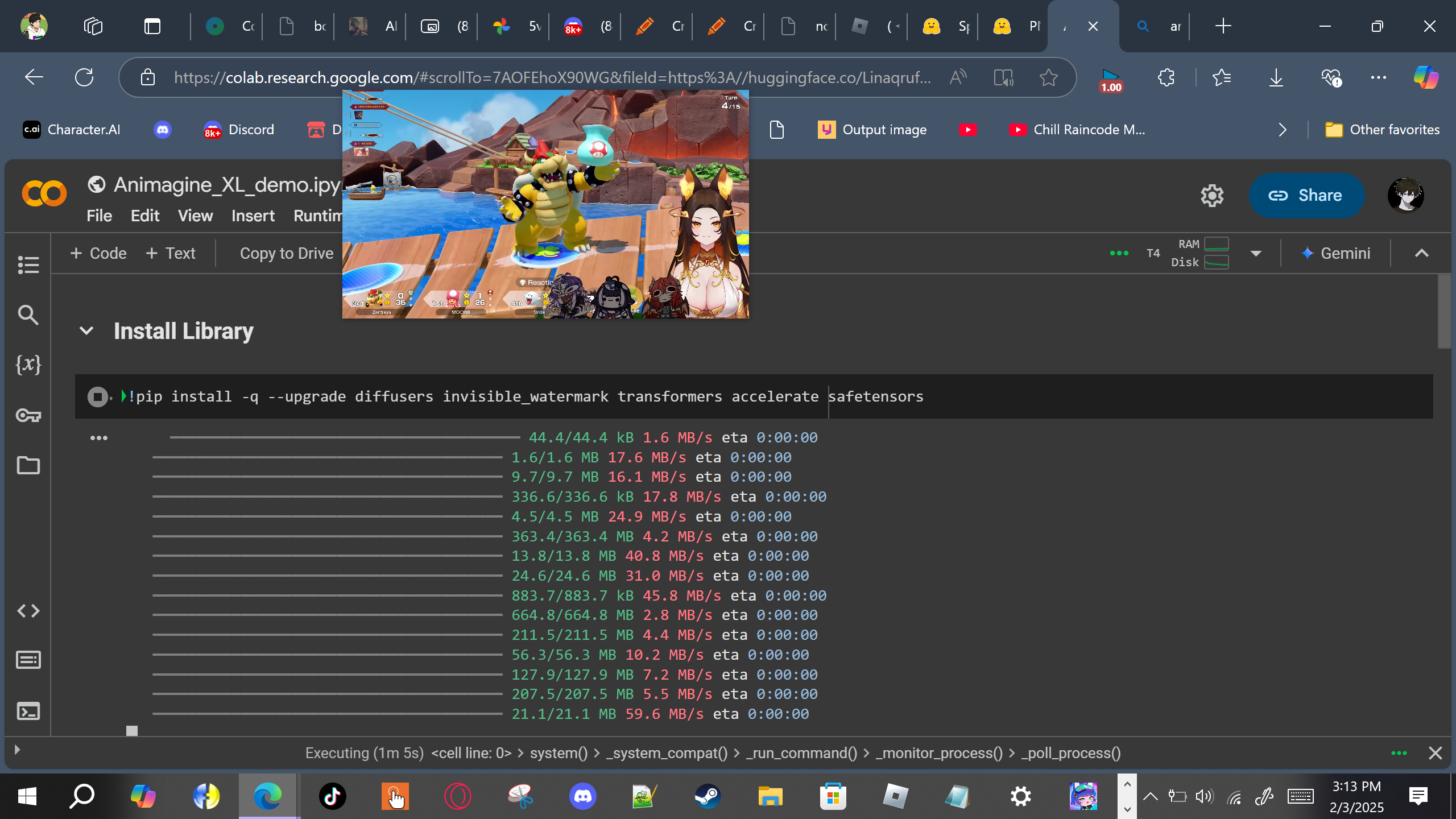Expand the bottom-left panel arrow
Image resolution: width=1456 pixels, height=819 pixels.
coord(17,750)
